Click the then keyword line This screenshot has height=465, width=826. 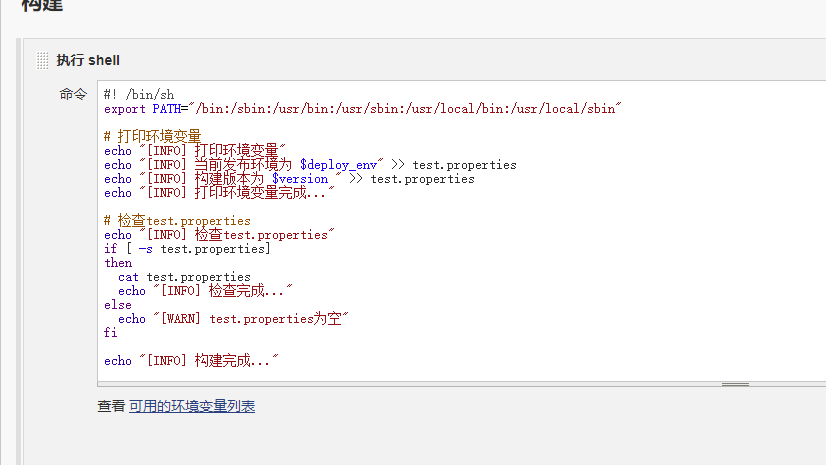(118, 263)
